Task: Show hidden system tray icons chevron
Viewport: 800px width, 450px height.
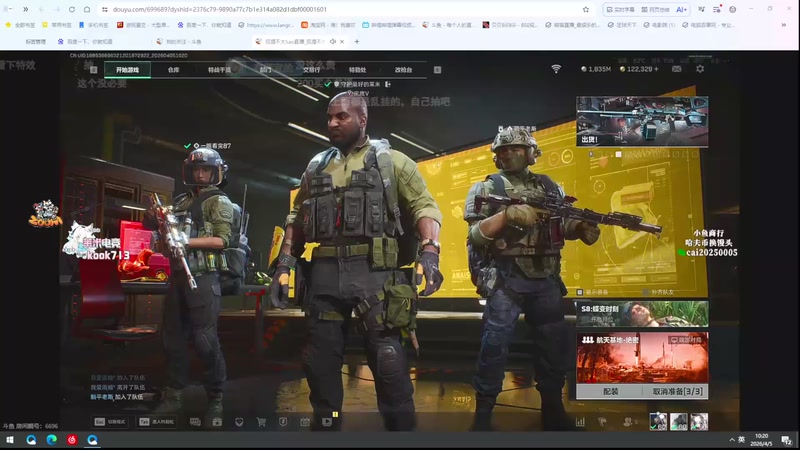Action: tap(732, 440)
